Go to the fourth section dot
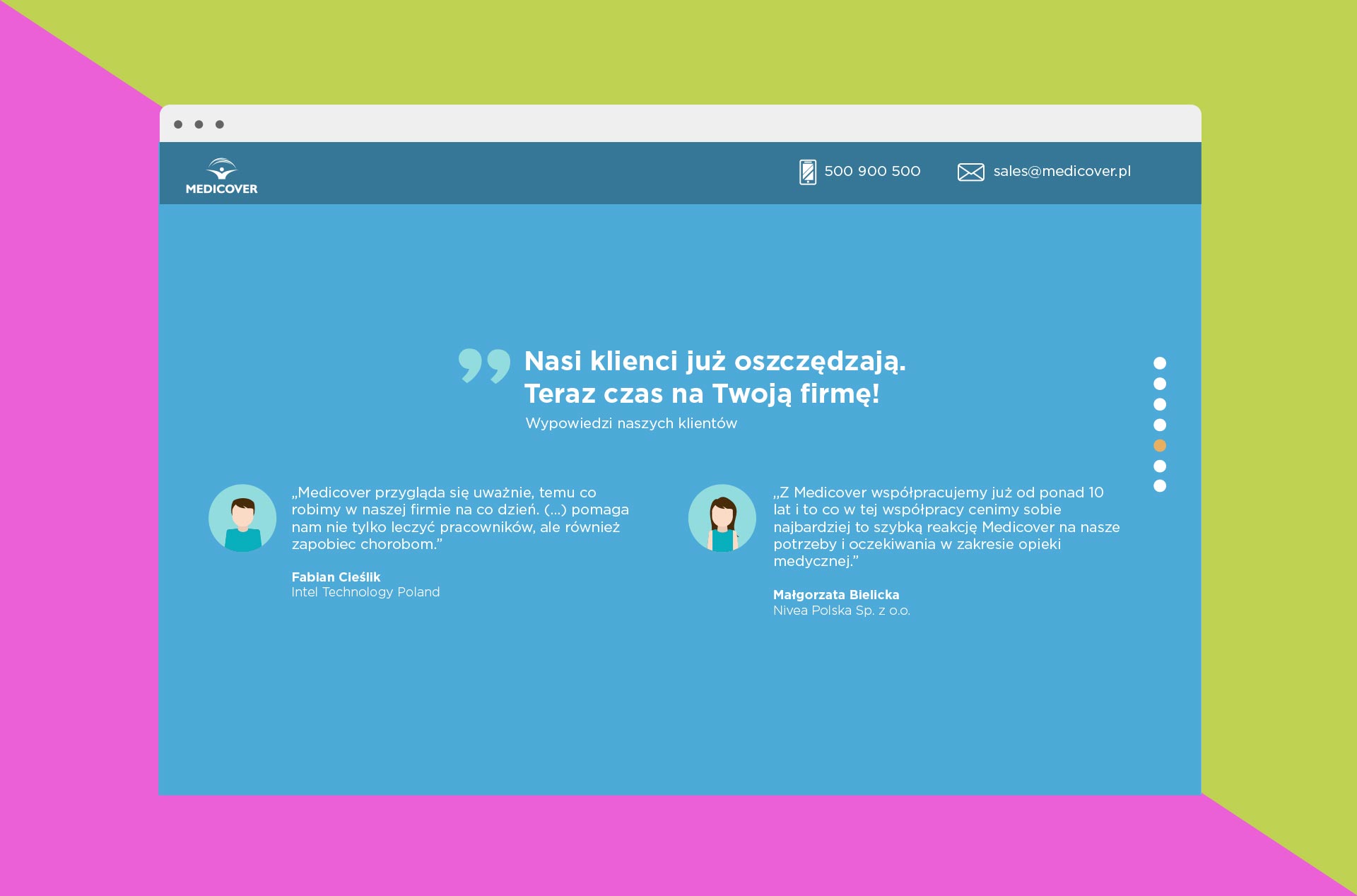 click(x=1160, y=425)
